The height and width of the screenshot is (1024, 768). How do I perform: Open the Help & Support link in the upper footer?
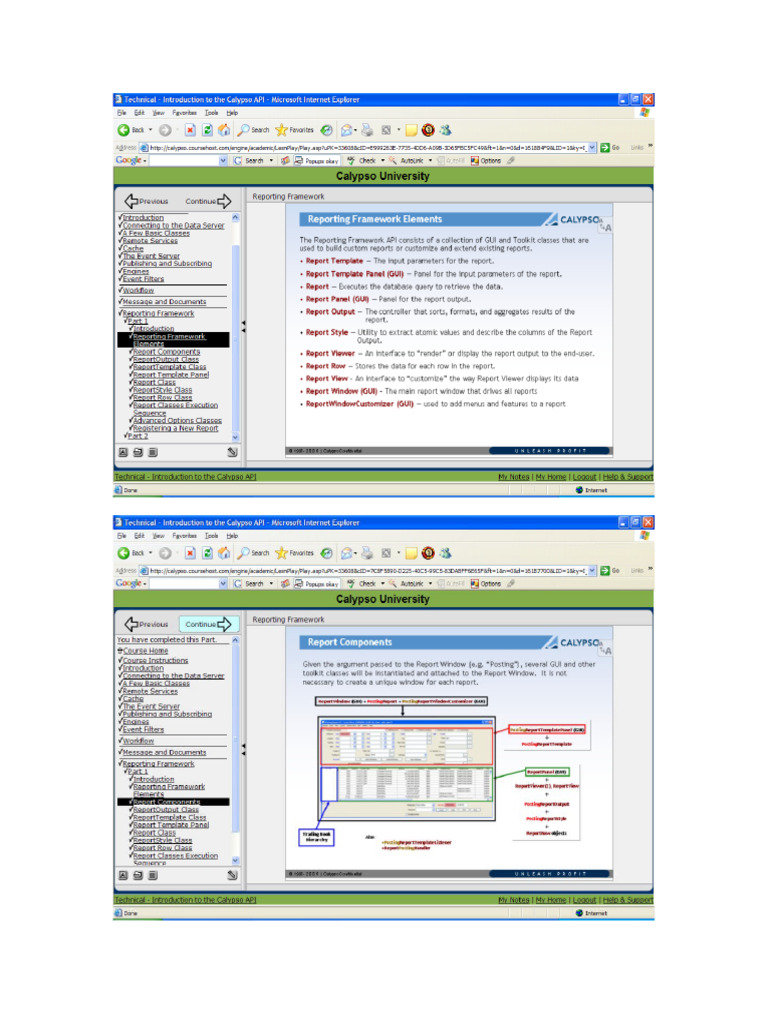628,477
